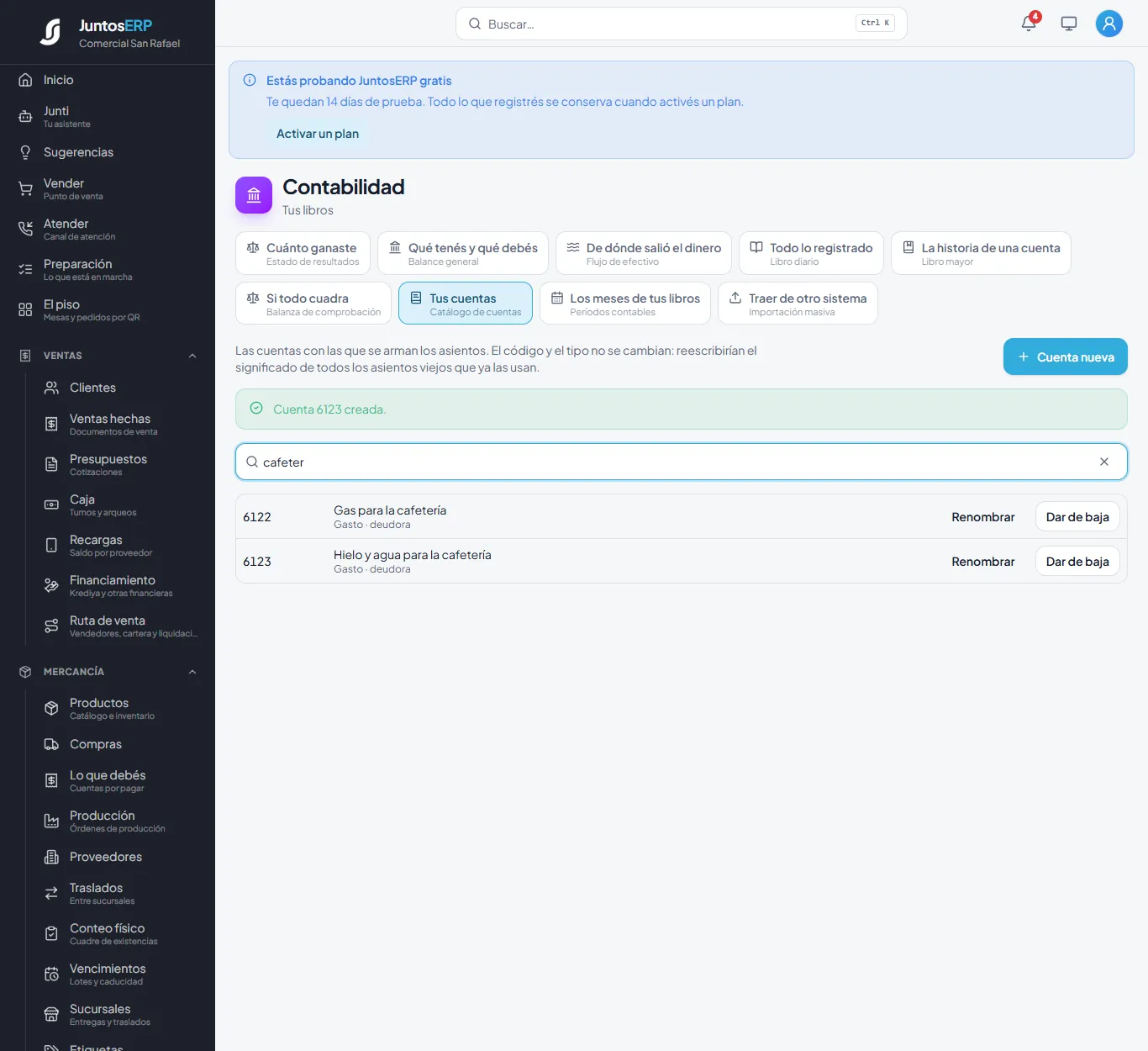Open the Junti assistant robot icon
Image resolution: width=1148 pixels, height=1051 pixels.
click(25, 117)
